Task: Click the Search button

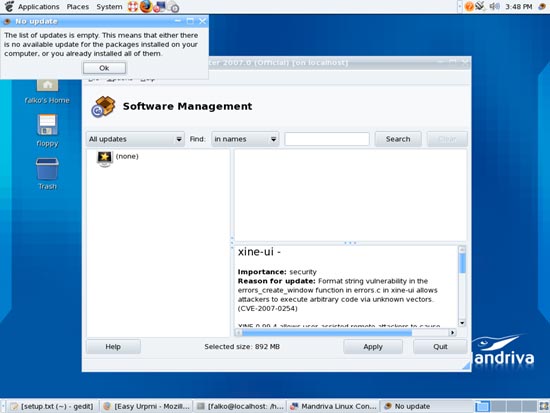Action: (398, 139)
